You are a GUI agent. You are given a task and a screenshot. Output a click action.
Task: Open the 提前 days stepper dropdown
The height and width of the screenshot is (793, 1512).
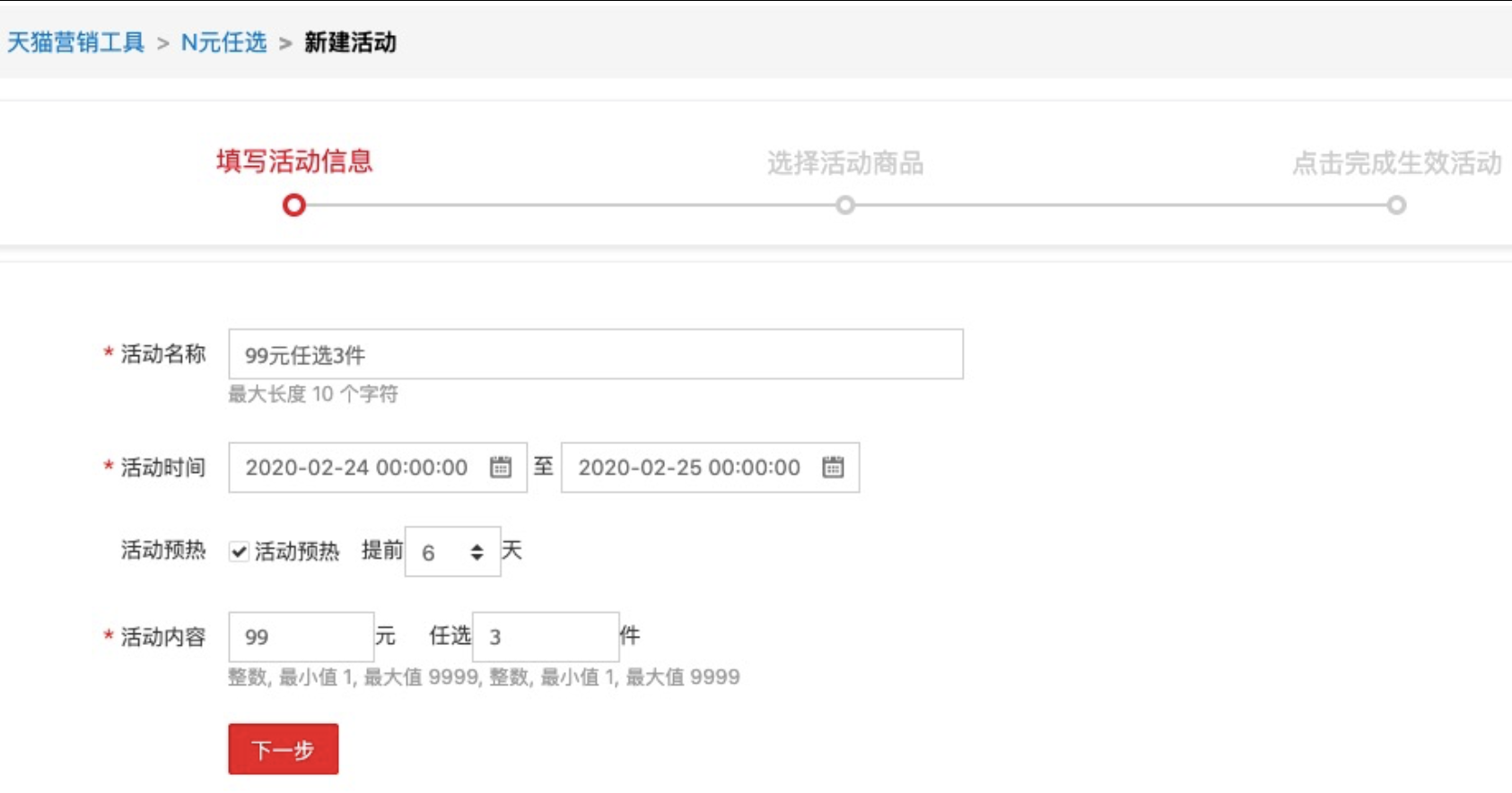(452, 552)
